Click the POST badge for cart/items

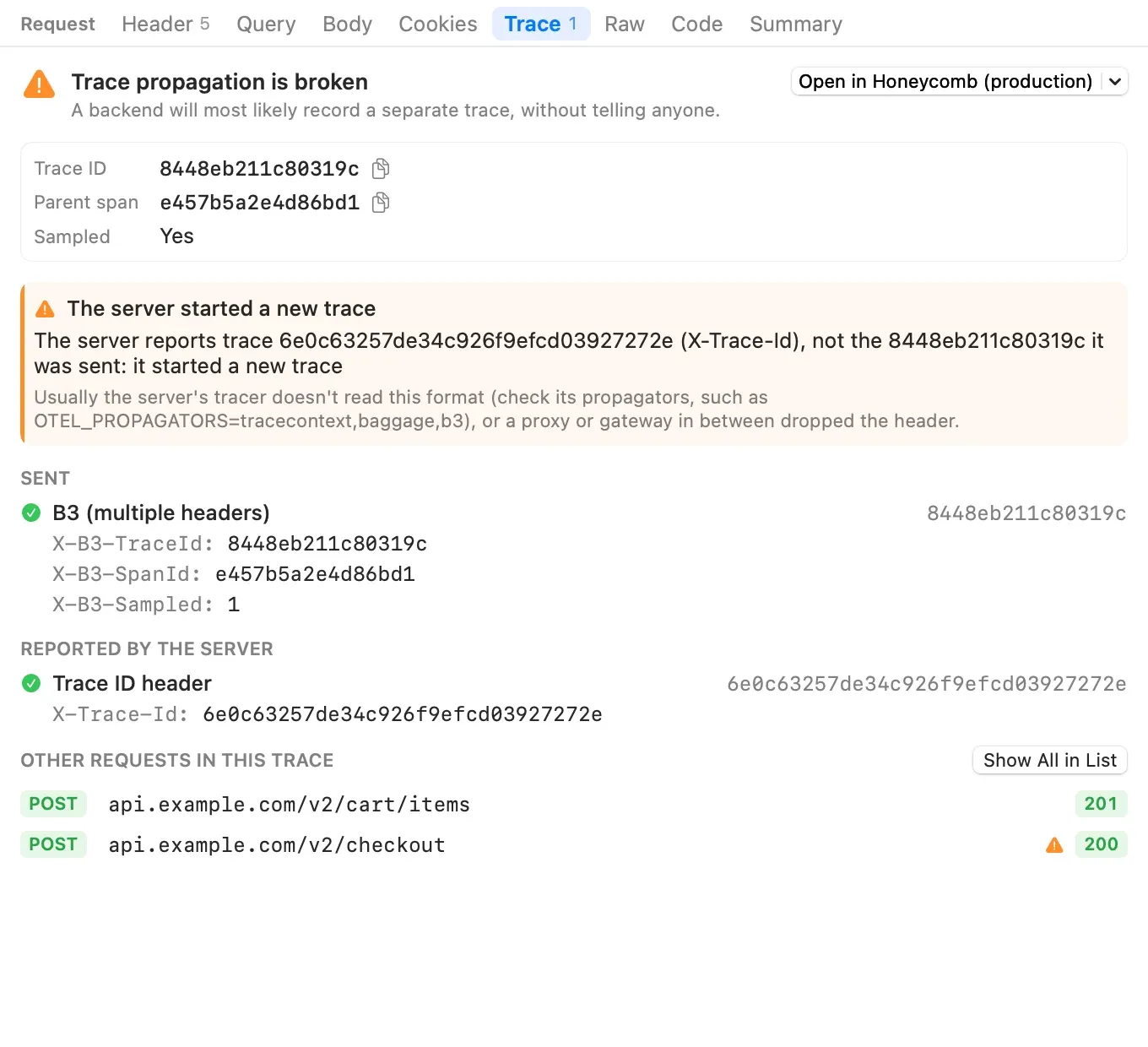[53, 804]
